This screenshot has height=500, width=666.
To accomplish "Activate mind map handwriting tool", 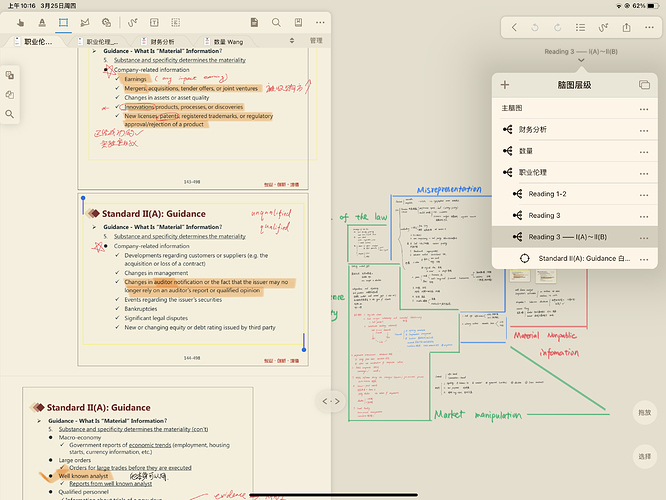I will (x=603, y=28).
